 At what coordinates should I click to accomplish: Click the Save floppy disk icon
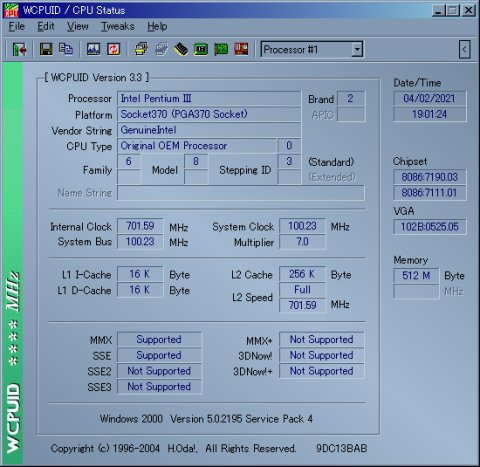pyautogui.click(x=46, y=49)
